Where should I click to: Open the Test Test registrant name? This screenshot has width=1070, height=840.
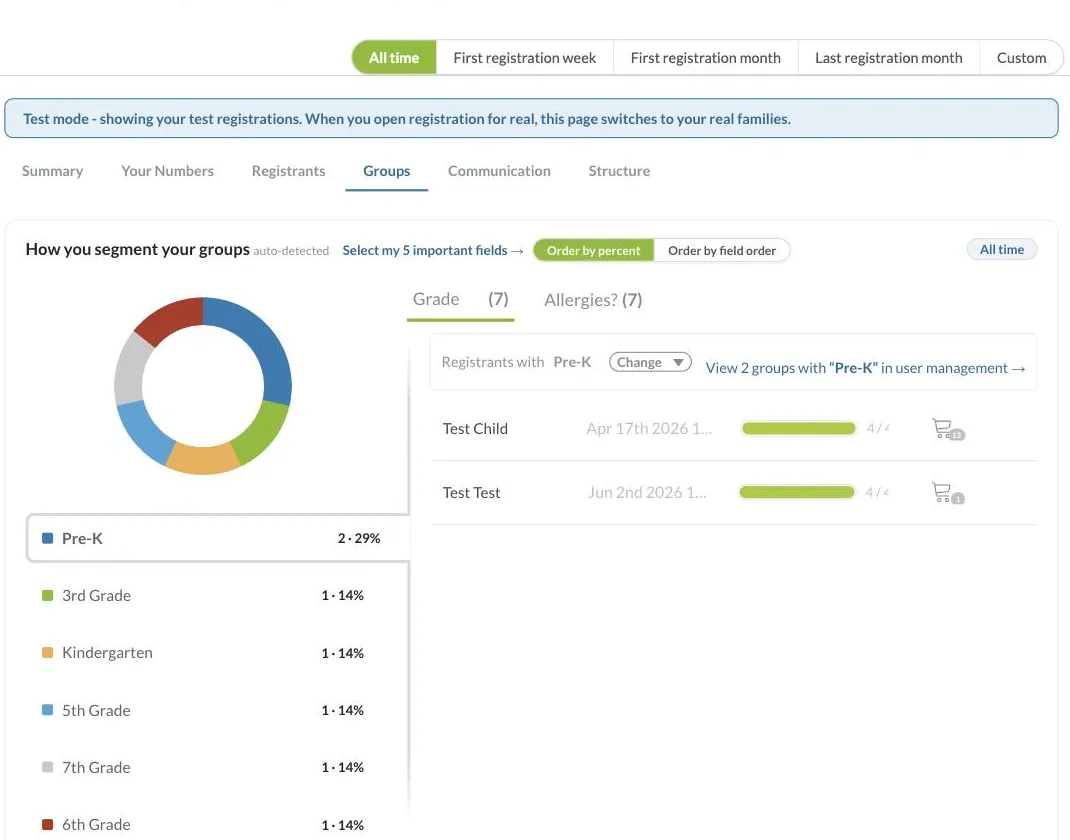(x=471, y=493)
